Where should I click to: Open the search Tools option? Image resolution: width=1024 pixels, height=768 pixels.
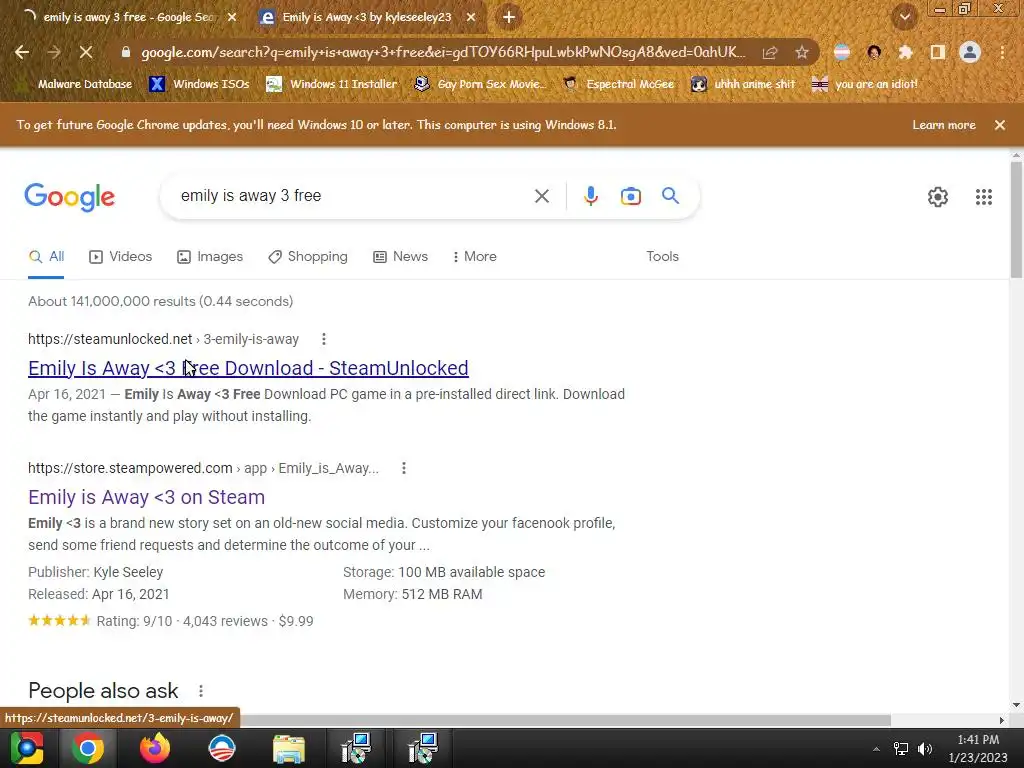pos(662,257)
